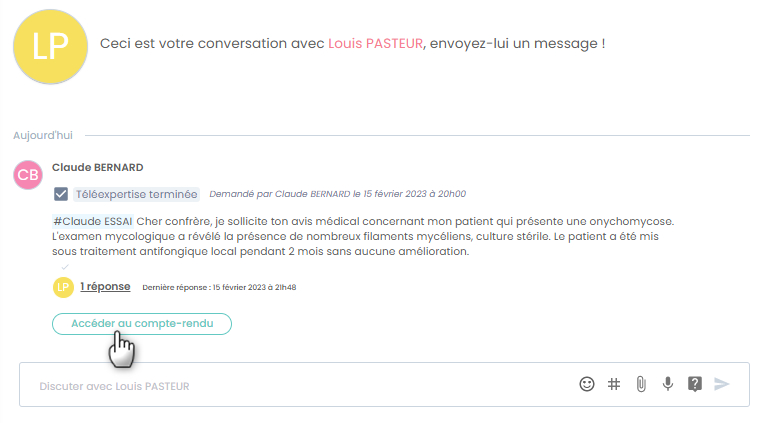This screenshot has height=423, width=765.
Task: Click the 'Téléexpertise terminée' status label
Action: click(x=137, y=194)
